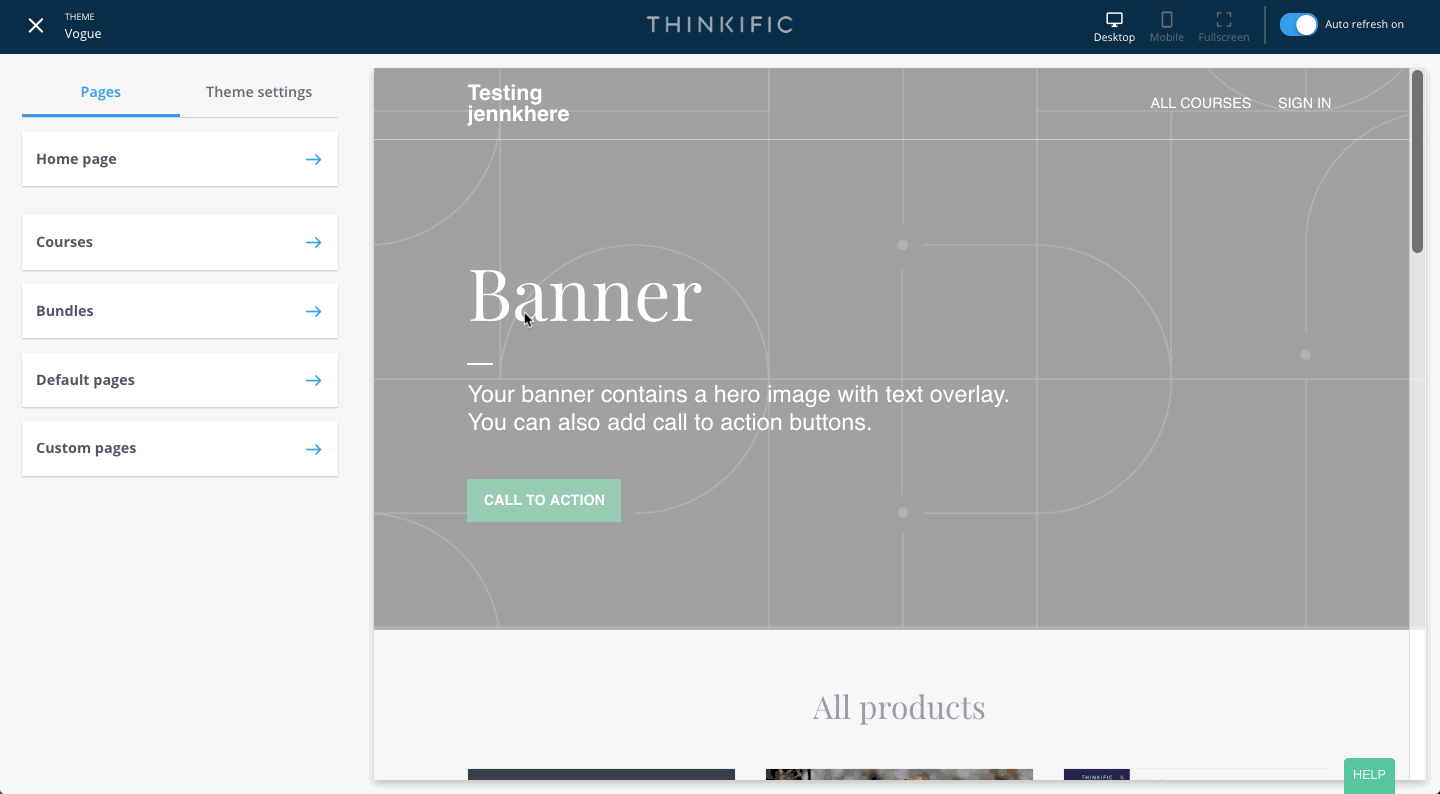Click the ALL COURSES link in the preview
The image size is (1440, 794).
pyautogui.click(x=1200, y=103)
